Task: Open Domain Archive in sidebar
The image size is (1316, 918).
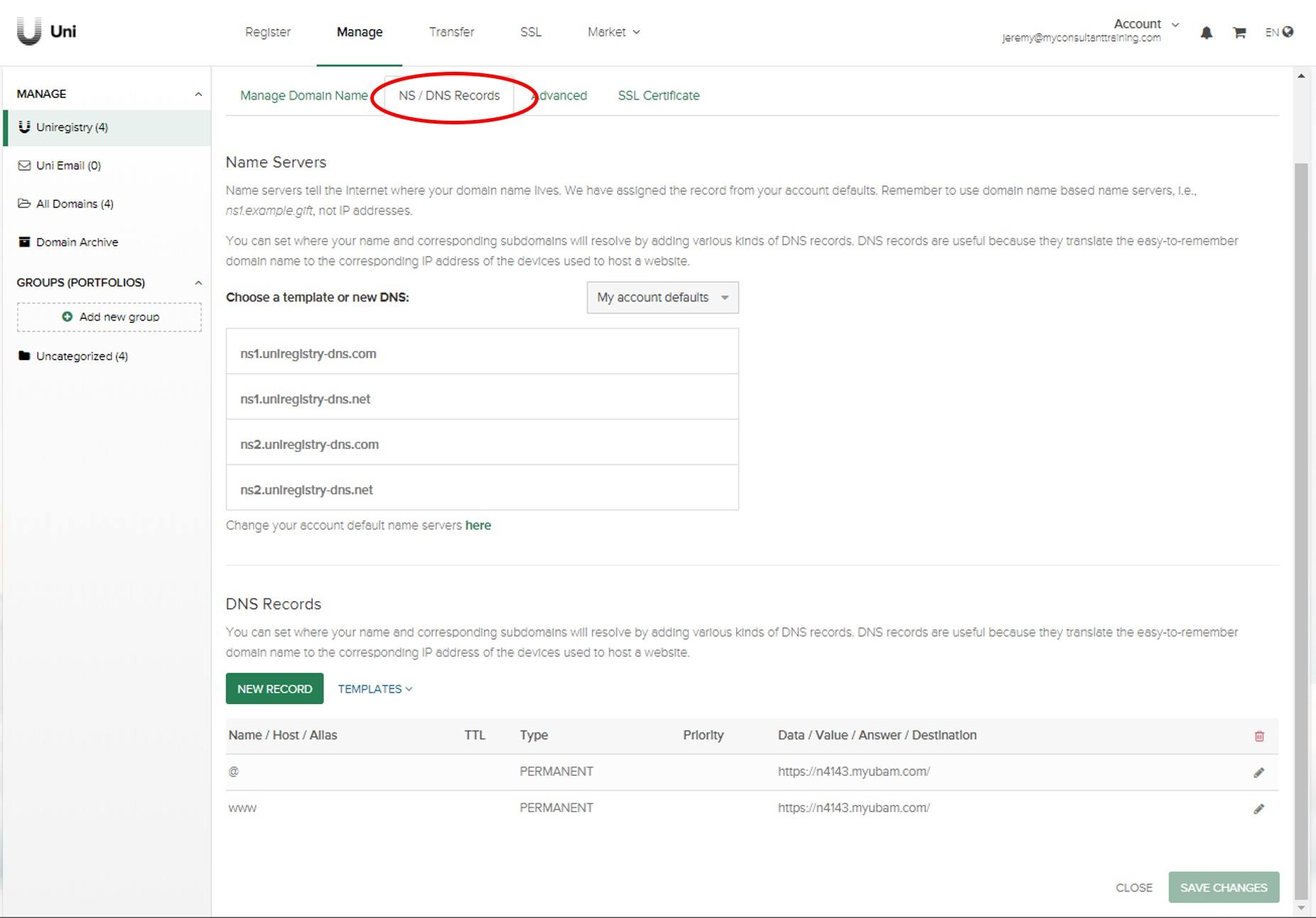Action: [x=68, y=242]
